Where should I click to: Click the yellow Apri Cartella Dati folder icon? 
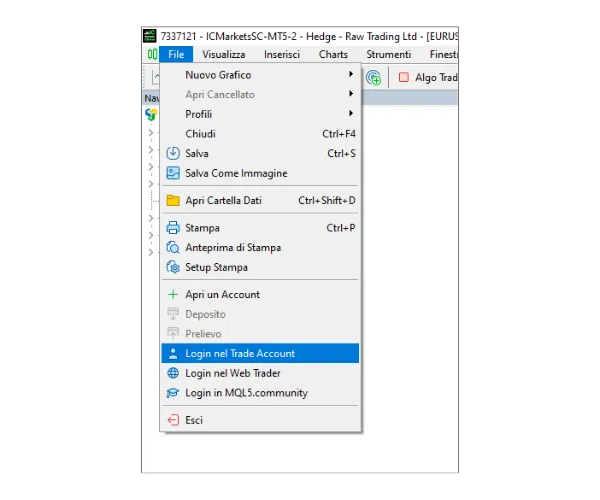click(x=173, y=200)
